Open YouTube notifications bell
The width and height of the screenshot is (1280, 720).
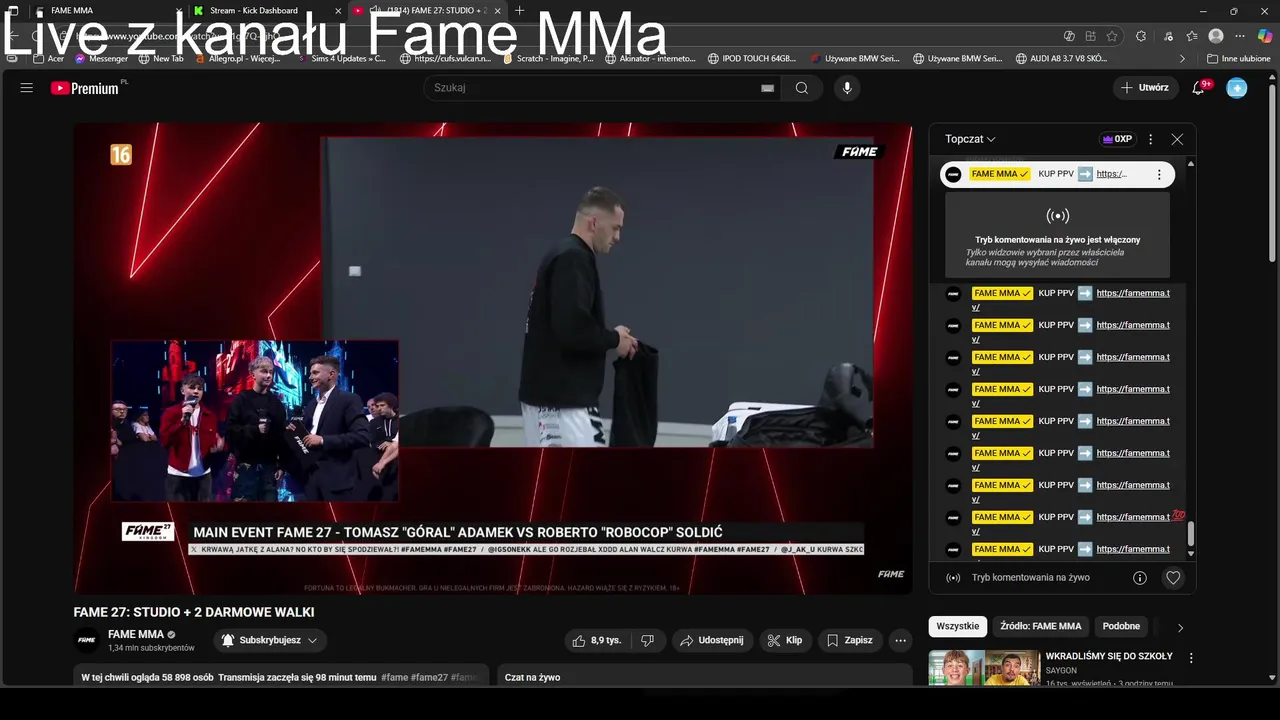1198,88
